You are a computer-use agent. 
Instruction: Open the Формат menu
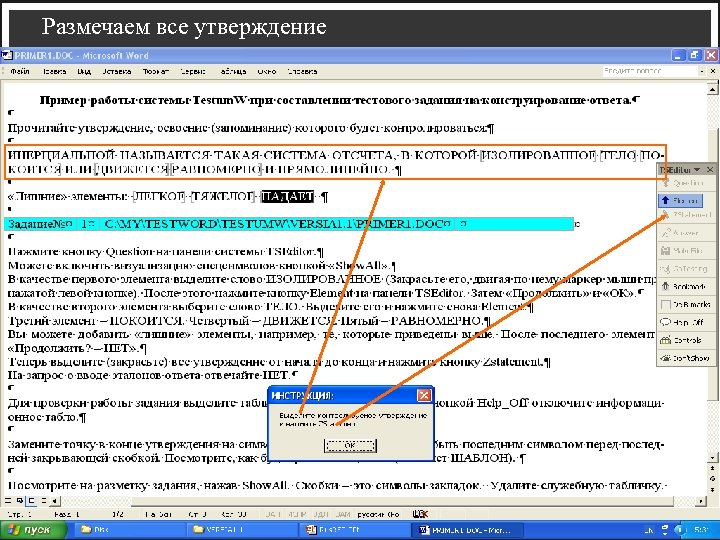click(156, 72)
